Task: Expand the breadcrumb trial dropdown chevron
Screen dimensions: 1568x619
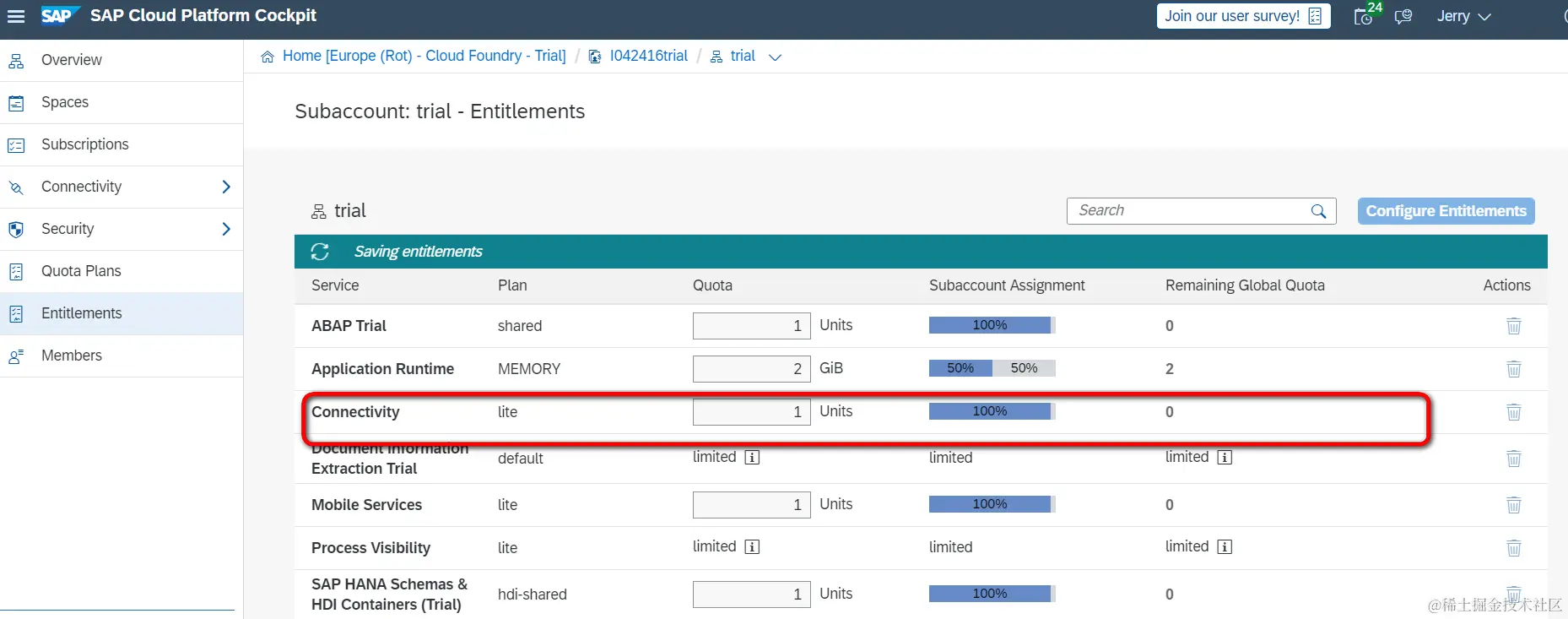Action: (x=775, y=57)
